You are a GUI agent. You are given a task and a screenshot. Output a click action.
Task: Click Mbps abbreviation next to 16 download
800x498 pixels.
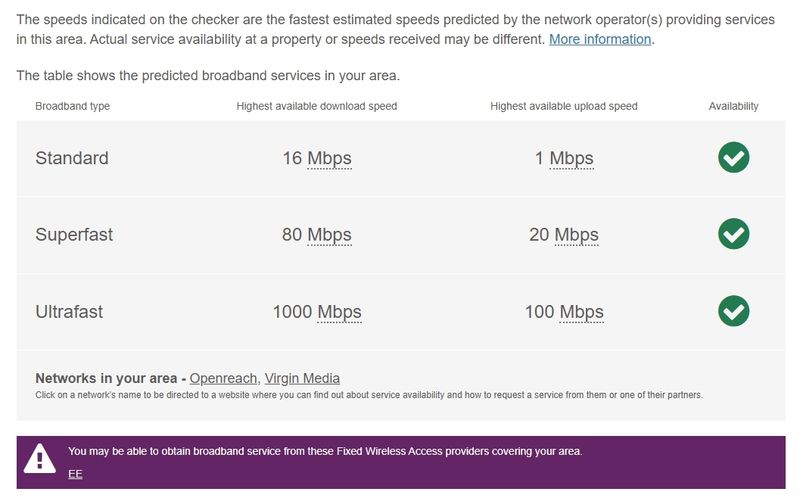(x=329, y=158)
